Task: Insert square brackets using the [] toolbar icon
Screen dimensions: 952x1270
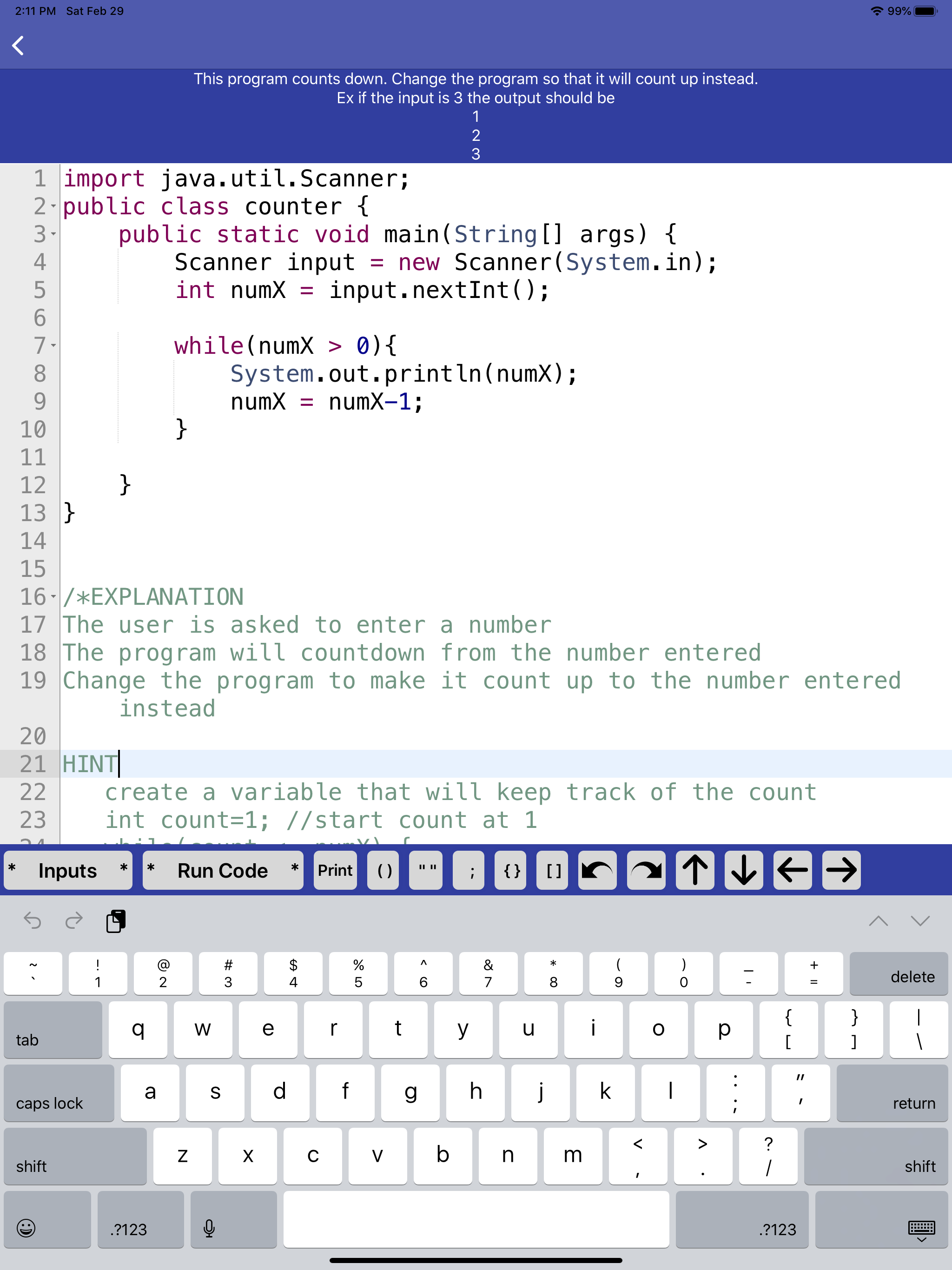Action: click(552, 870)
